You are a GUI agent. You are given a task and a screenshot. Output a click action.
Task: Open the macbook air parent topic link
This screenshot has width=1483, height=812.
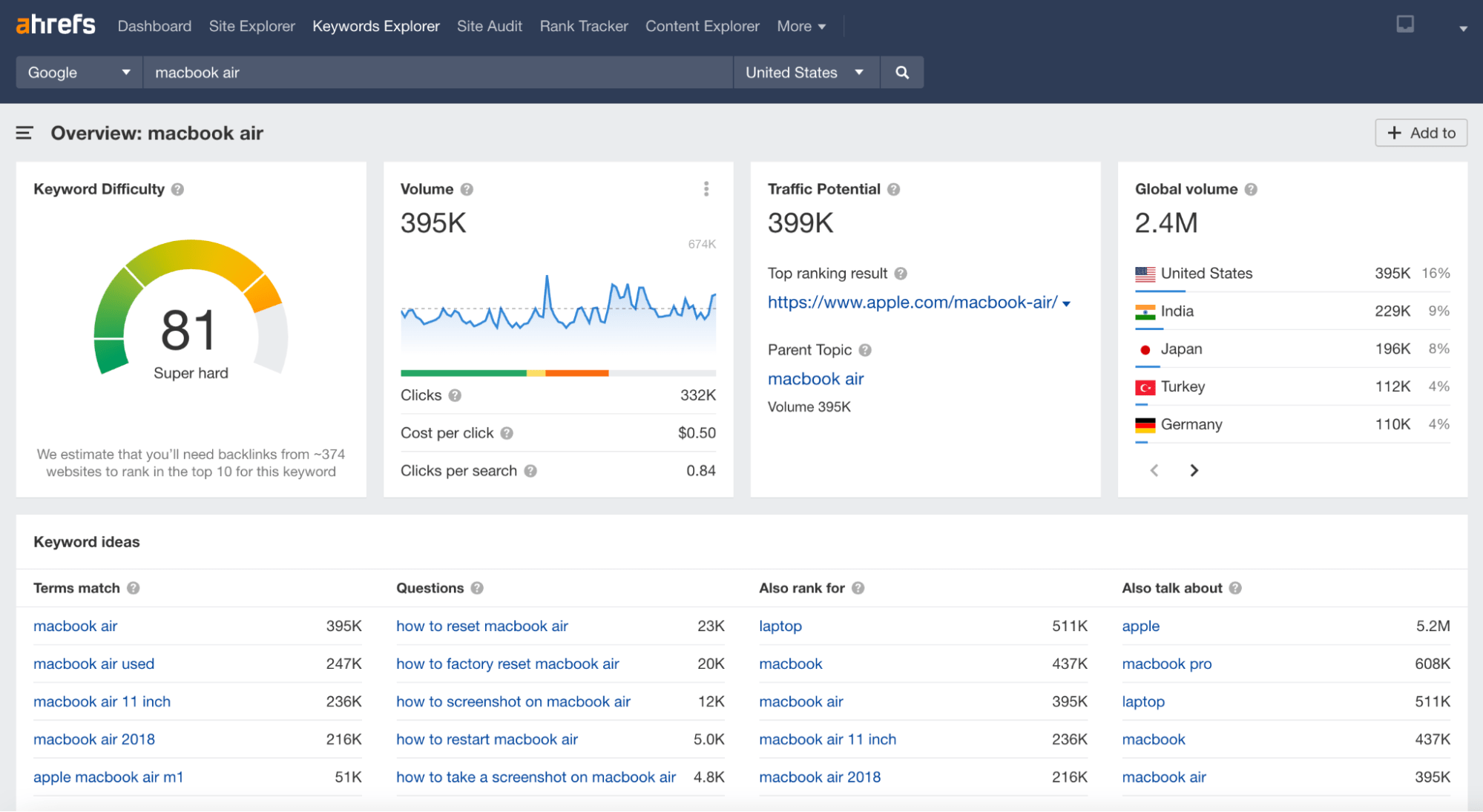pyautogui.click(x=815, y=378)
